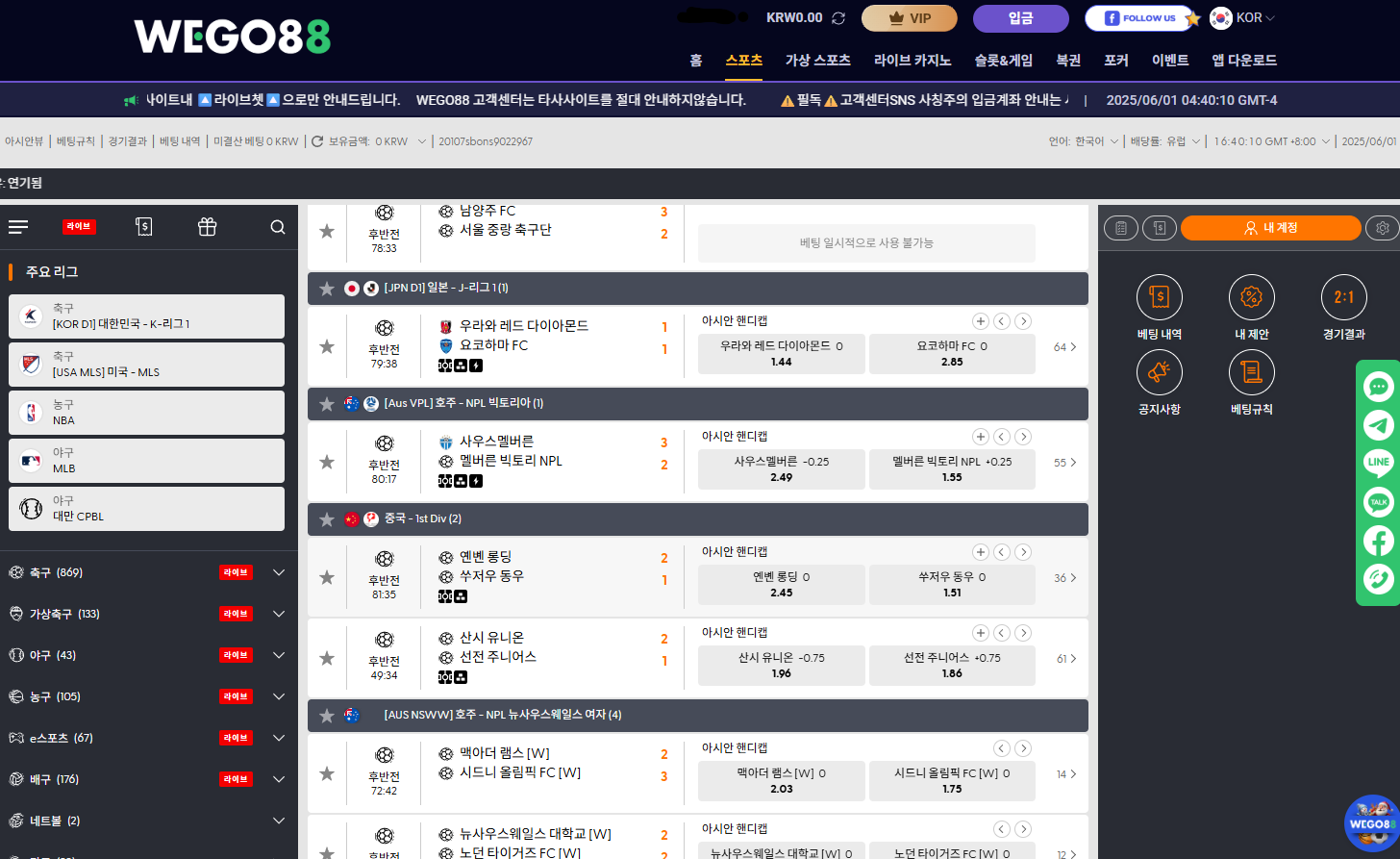Click next arrow in 사우스멜버른 odds header
This screenshot has height=859, width=1400.
(1023, 437)
